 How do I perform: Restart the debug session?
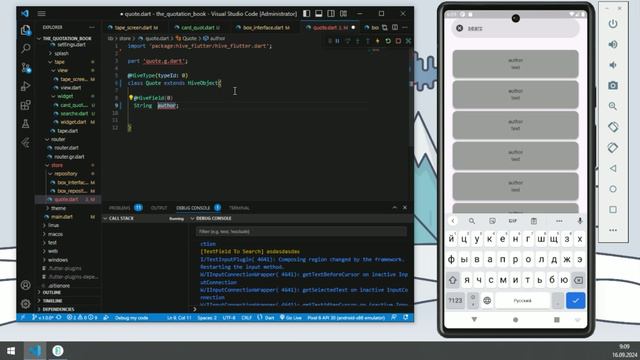388,41
